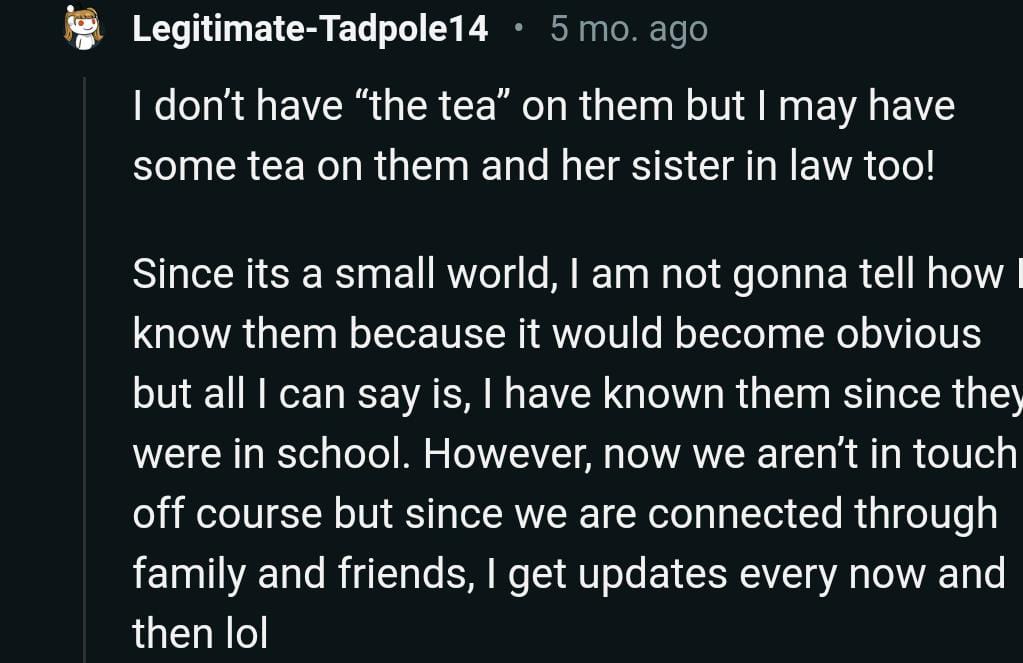
Task: Click the word "However" in the comment
Action: point(500,453)
